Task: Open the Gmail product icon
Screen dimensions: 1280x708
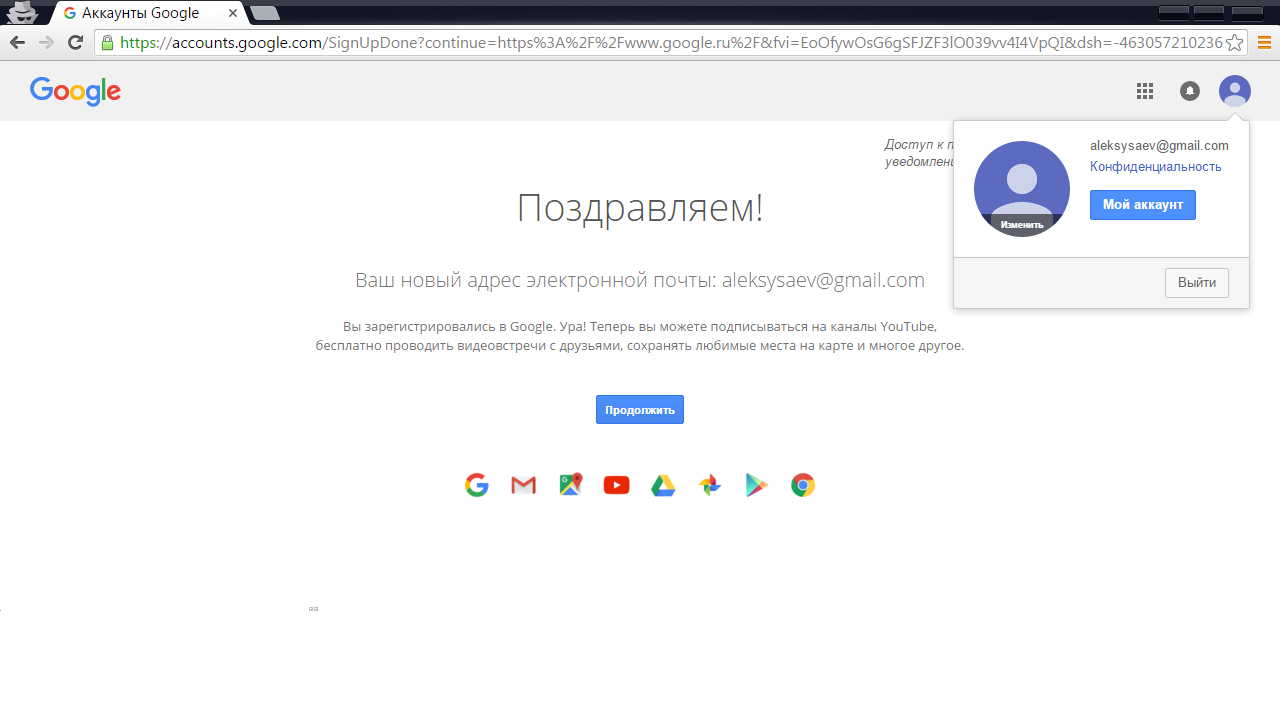Action: pos(524,485)
